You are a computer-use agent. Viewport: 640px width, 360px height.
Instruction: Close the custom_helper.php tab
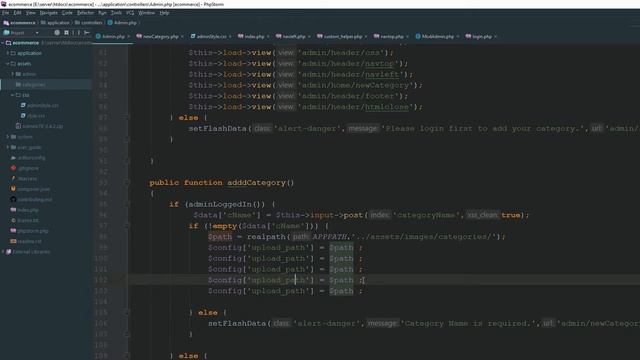(366, 37)
